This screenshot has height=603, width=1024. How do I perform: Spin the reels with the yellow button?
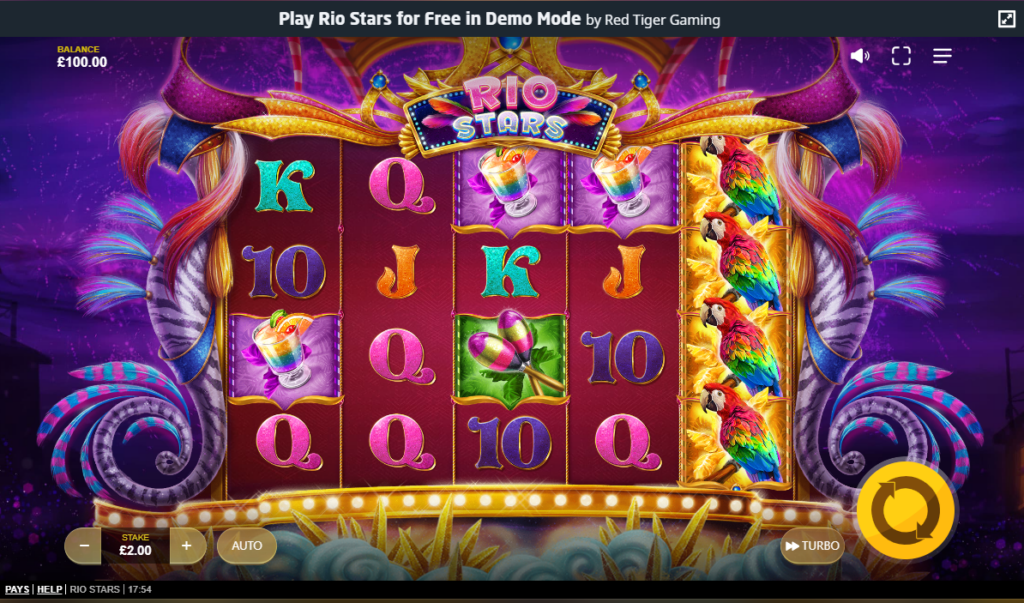tap(906, 510)
